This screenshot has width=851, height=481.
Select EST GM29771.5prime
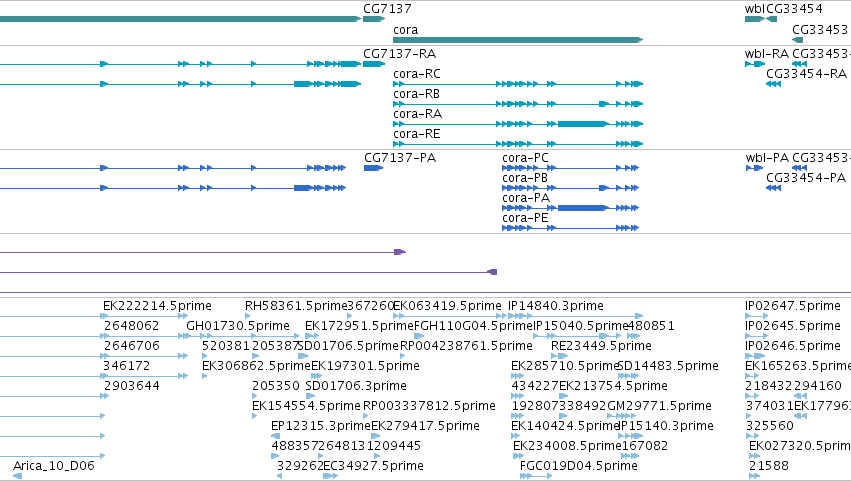pyautogui.click(x=659, y=407)
